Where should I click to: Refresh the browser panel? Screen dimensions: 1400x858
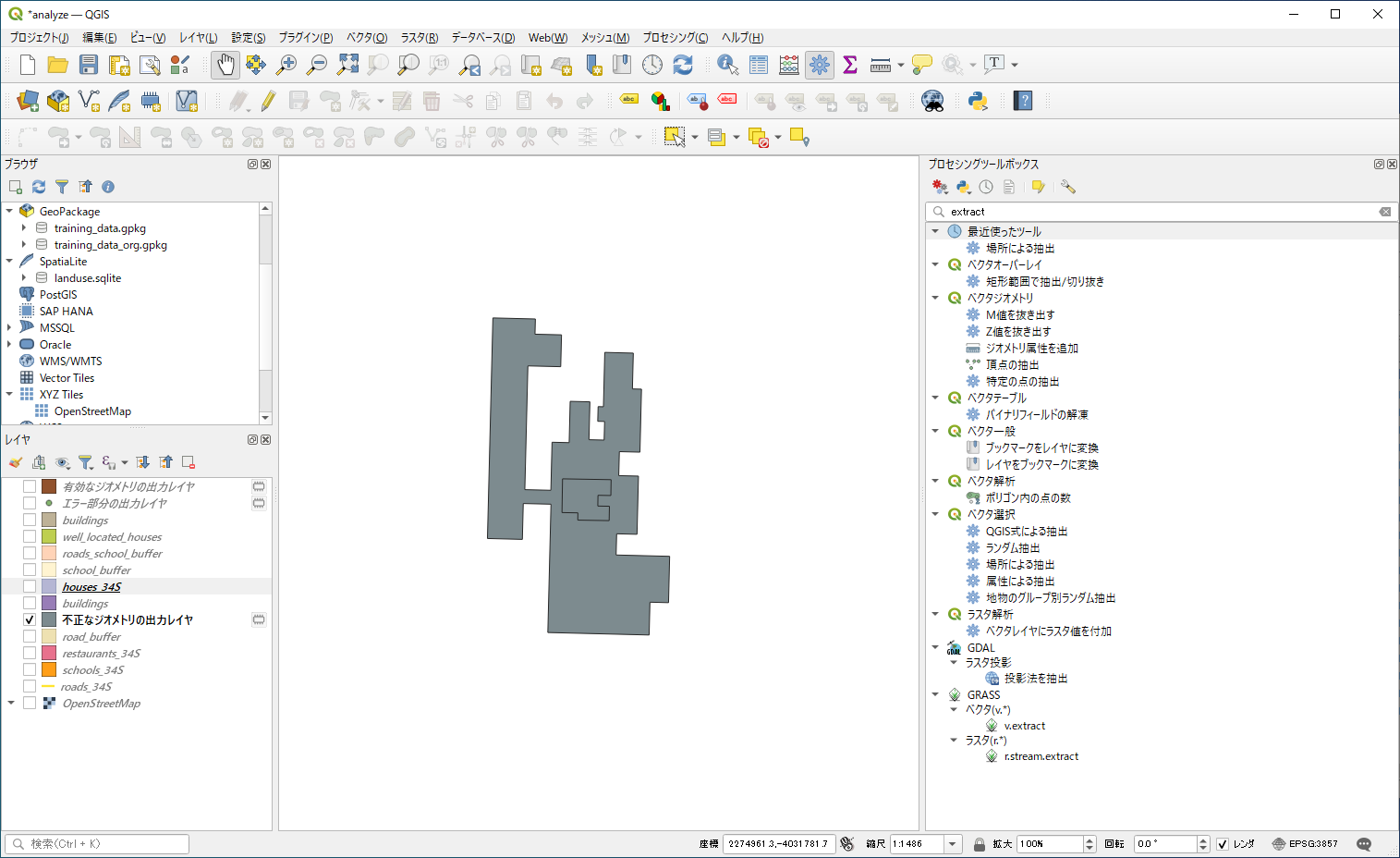click(x=38, y=187)
